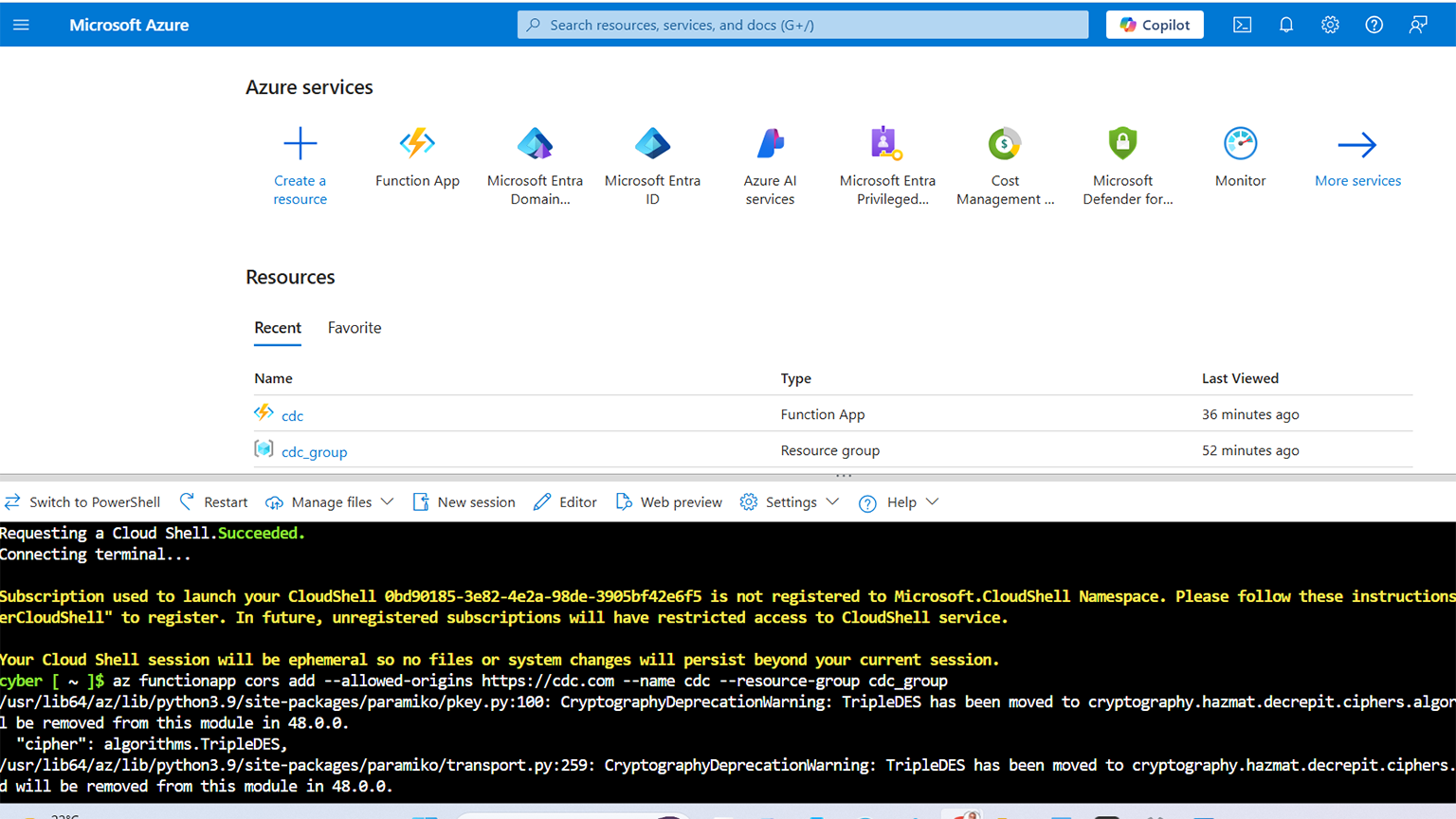Open Microsoft Entra Domain Services icon
Viewport: 1456px width, 819px height.
(535, 143)
